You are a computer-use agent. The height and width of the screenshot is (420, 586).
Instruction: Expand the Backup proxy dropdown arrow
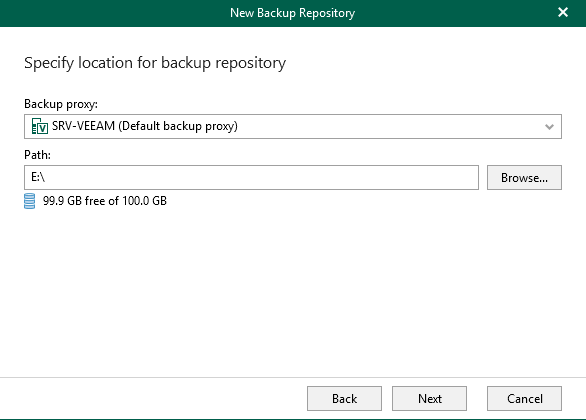[549, 127]
